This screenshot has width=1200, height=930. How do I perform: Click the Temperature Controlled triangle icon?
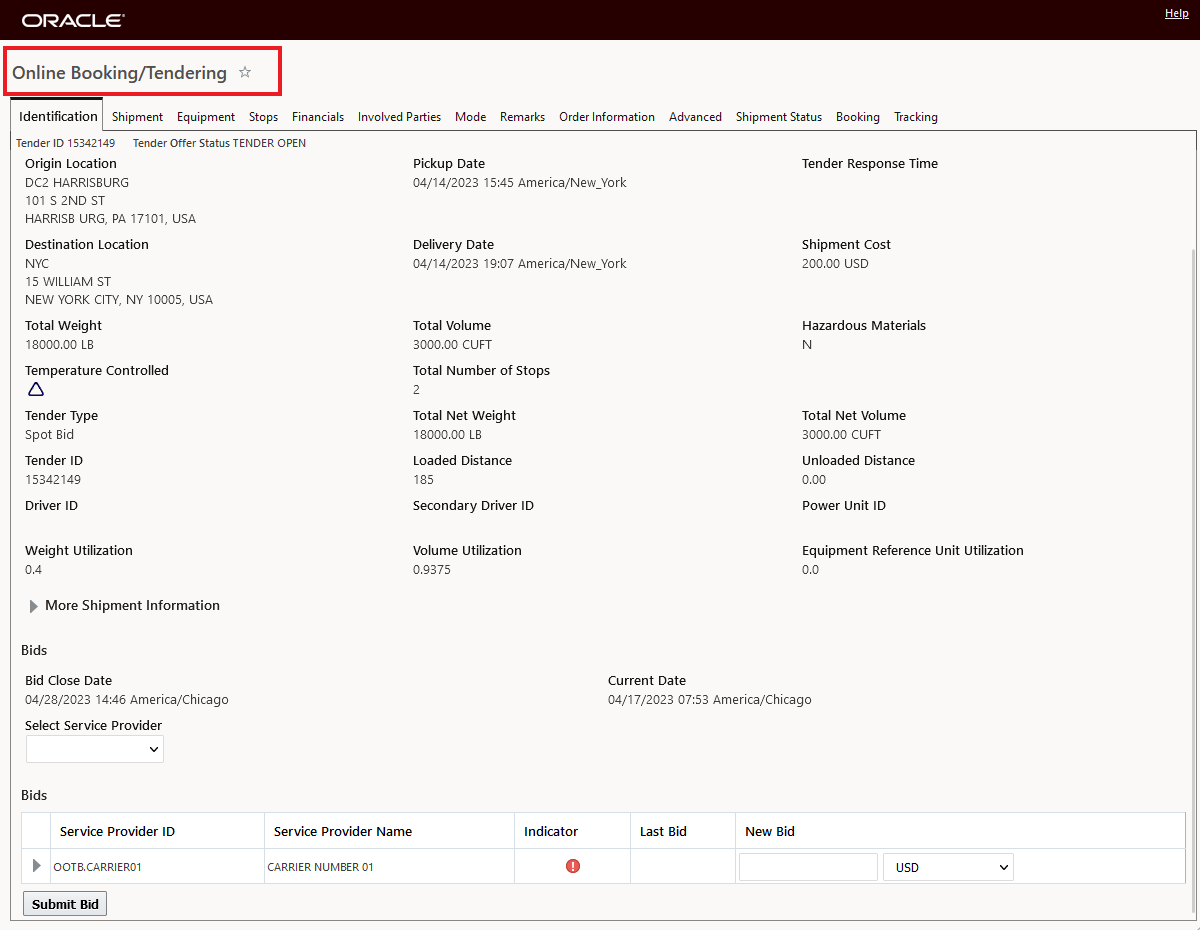[36, 390]
